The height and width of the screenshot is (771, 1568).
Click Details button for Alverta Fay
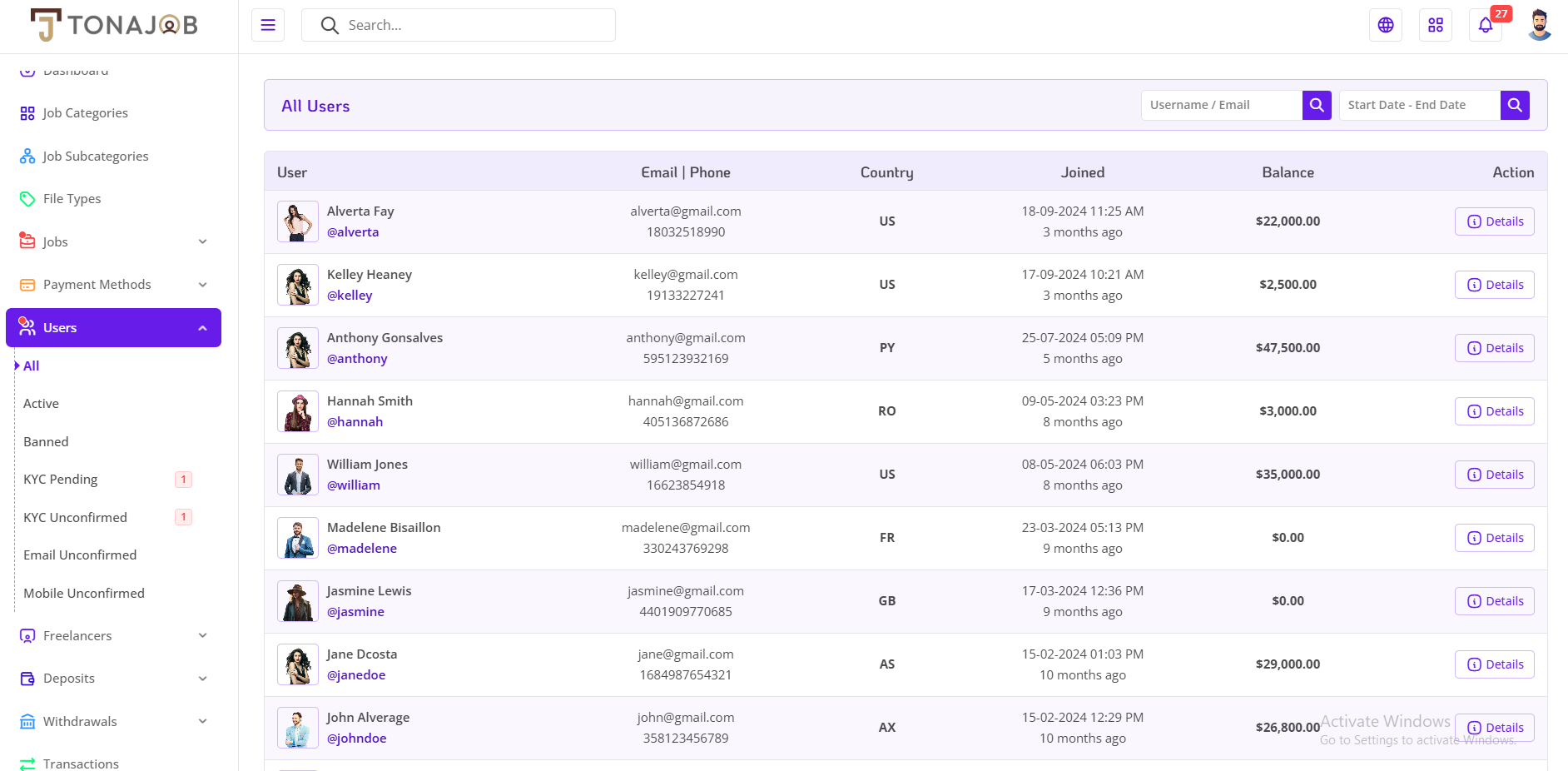(x=1495, y=221)
